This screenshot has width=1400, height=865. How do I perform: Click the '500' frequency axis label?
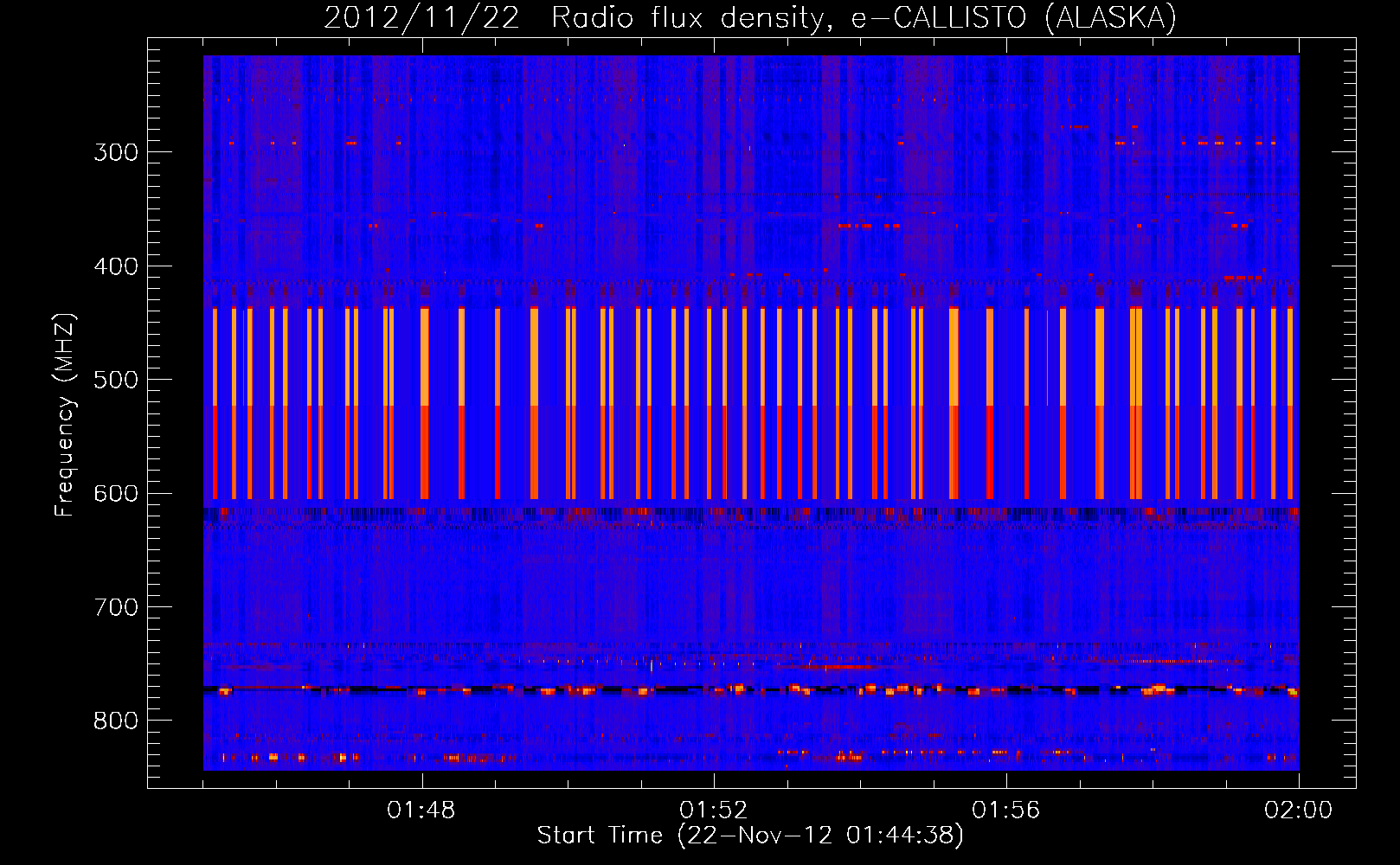coord(116,380)
